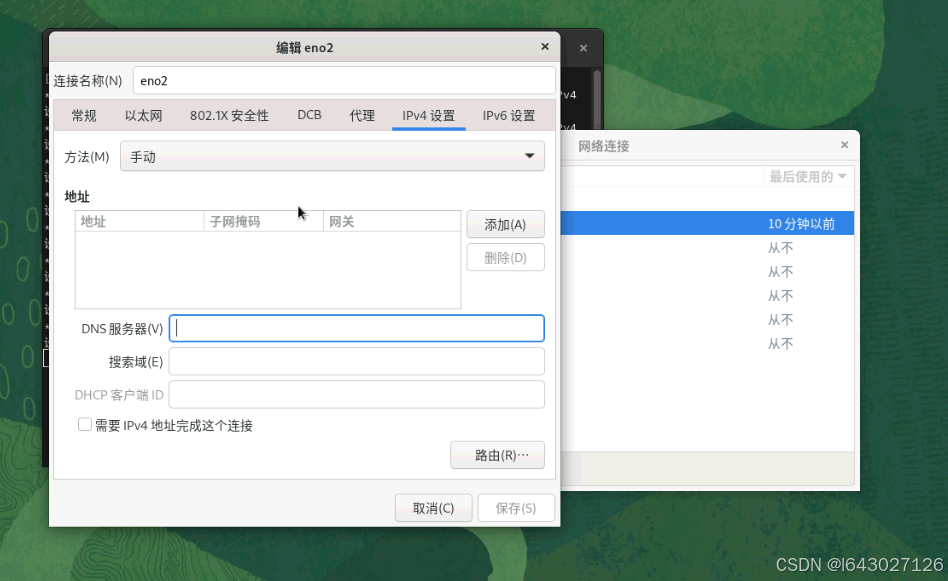948x581 pixels.
Task: Open the 方法 dropdown set to 手动
Action: click(332, 157)
